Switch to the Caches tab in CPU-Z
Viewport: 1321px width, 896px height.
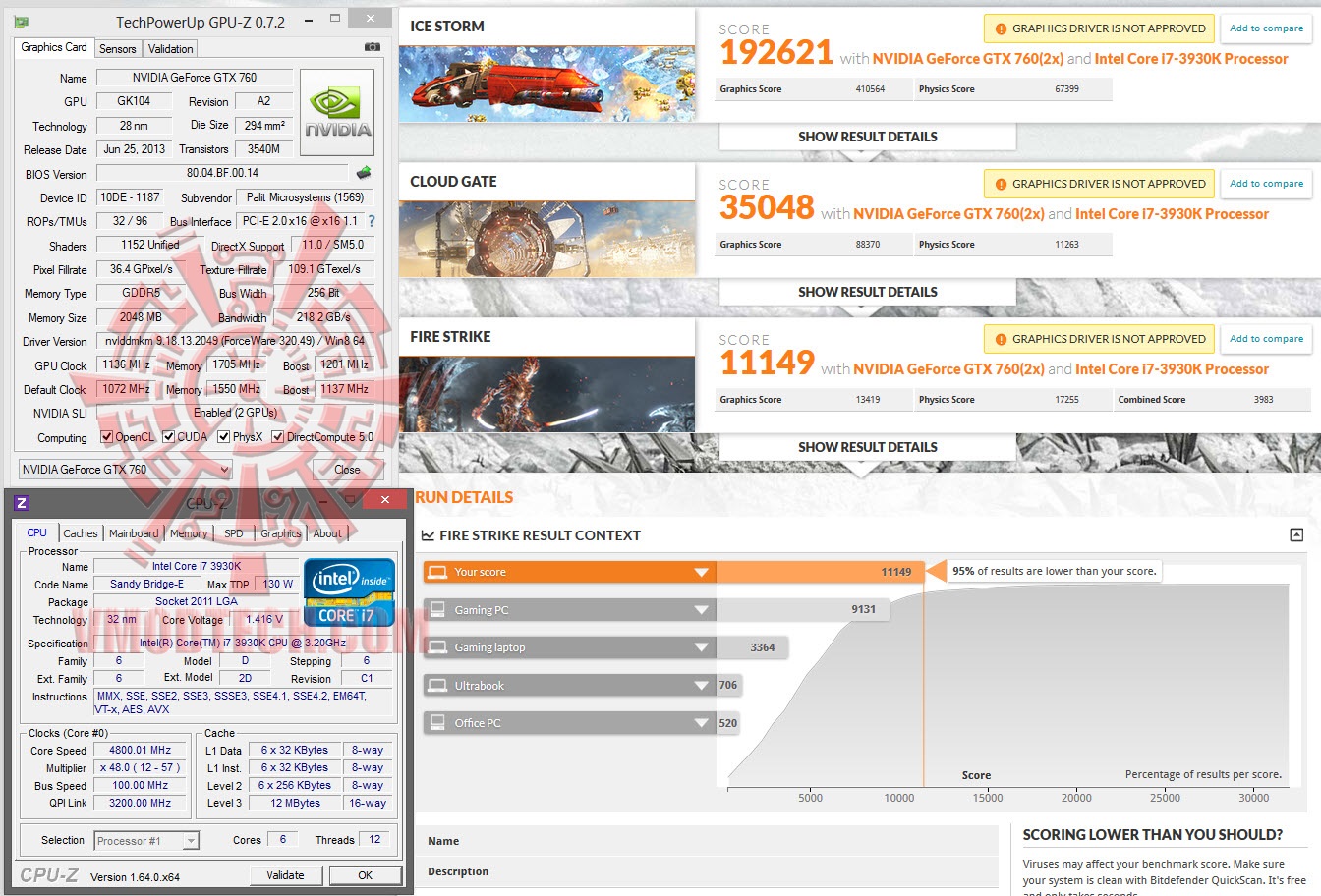(81, 533)
